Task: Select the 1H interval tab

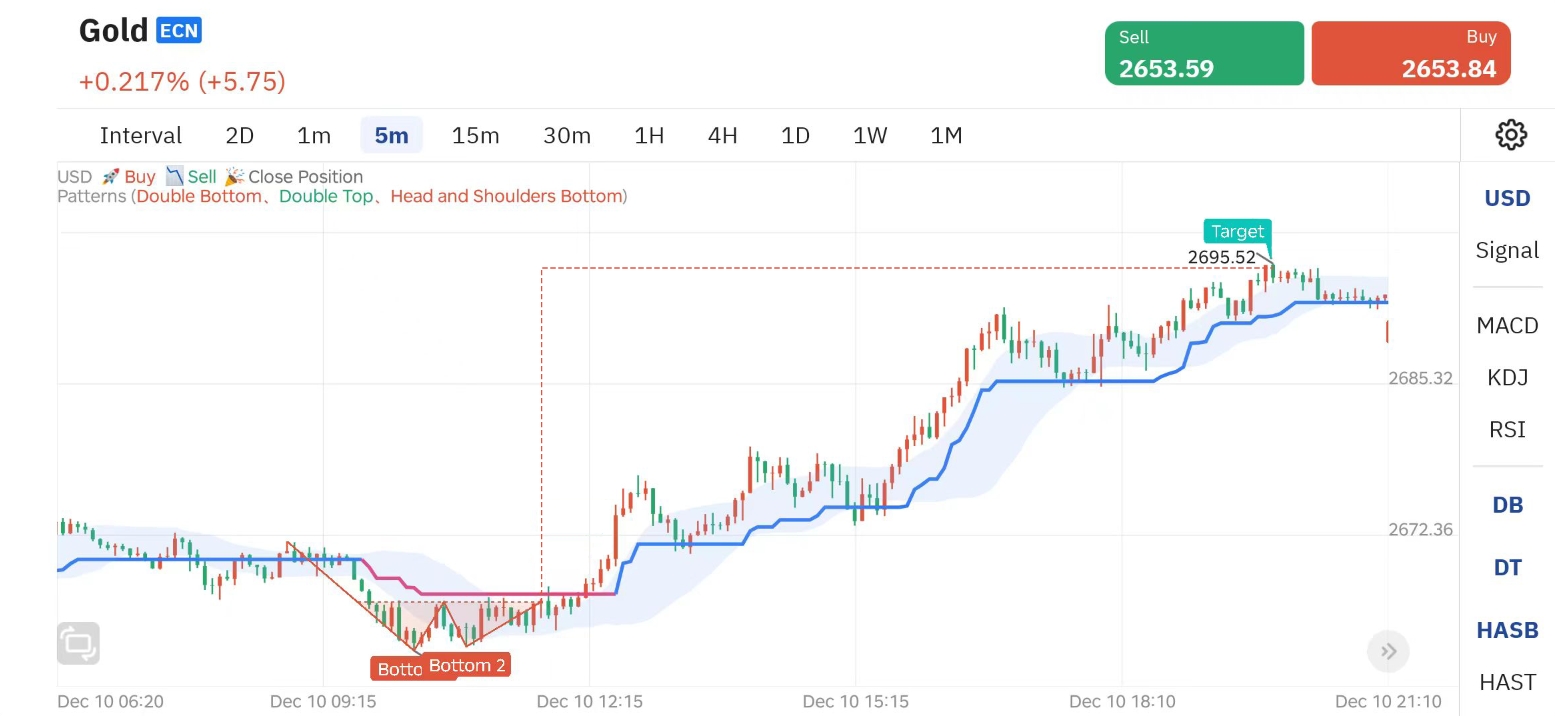Action: [649, 135]
